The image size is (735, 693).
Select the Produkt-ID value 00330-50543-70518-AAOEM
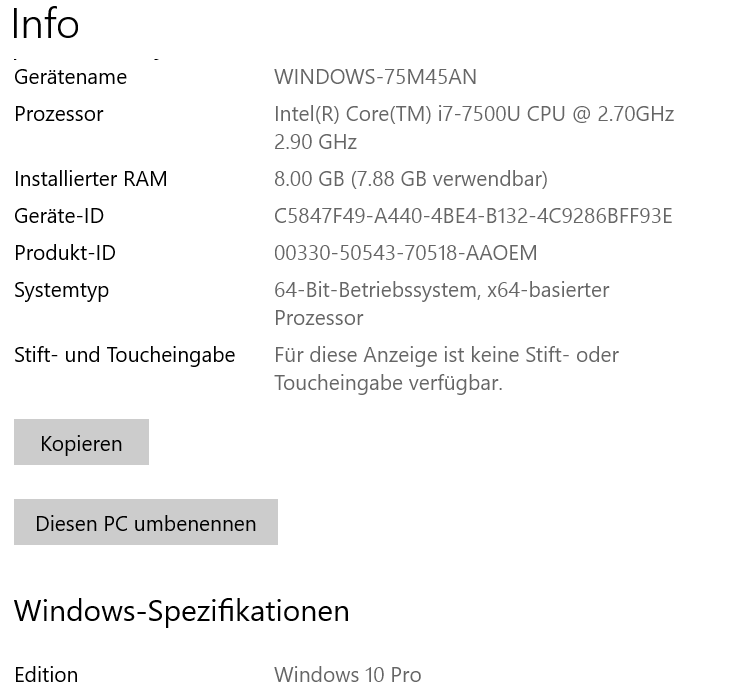coord(405,253)
